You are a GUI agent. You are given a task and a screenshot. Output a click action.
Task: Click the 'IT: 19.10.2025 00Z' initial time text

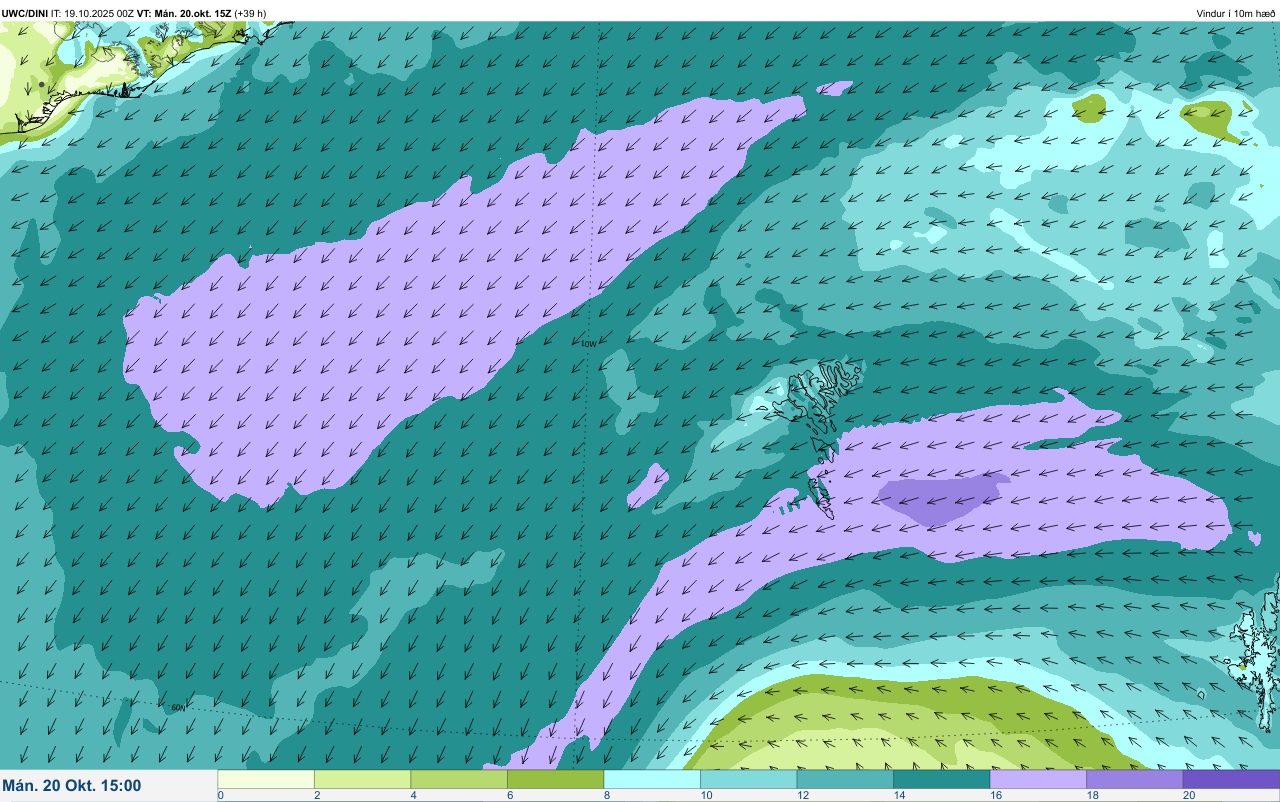(x=93, y=13)
